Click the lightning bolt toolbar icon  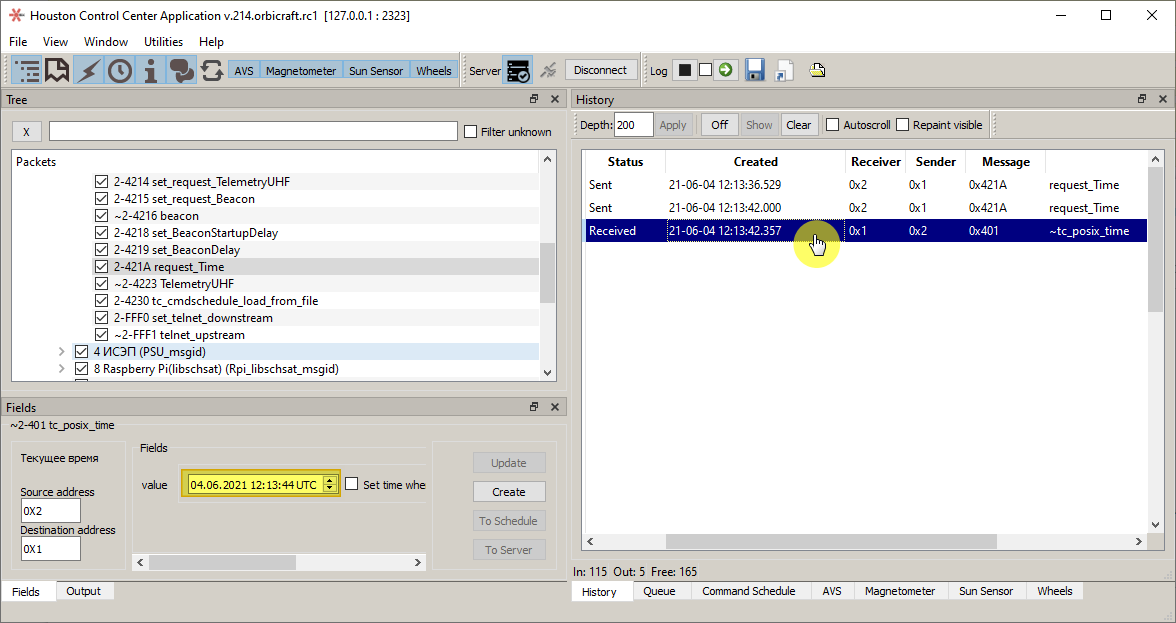89,70
